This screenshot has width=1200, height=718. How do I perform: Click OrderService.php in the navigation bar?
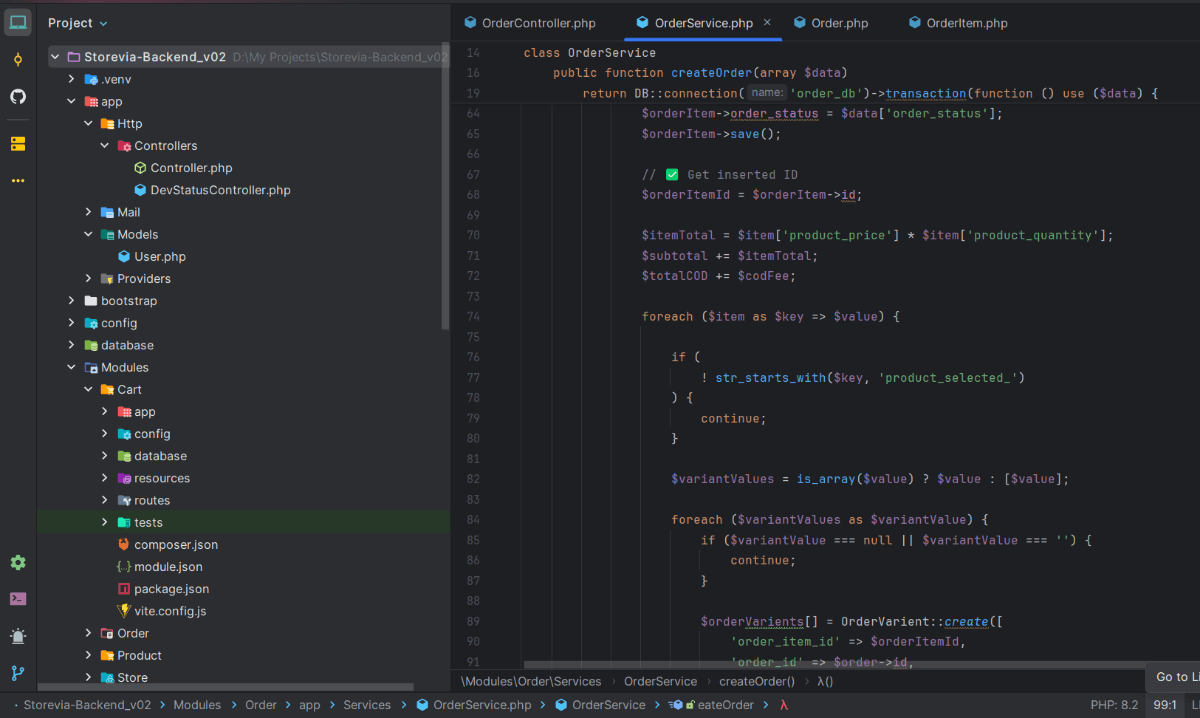[473, 705]
